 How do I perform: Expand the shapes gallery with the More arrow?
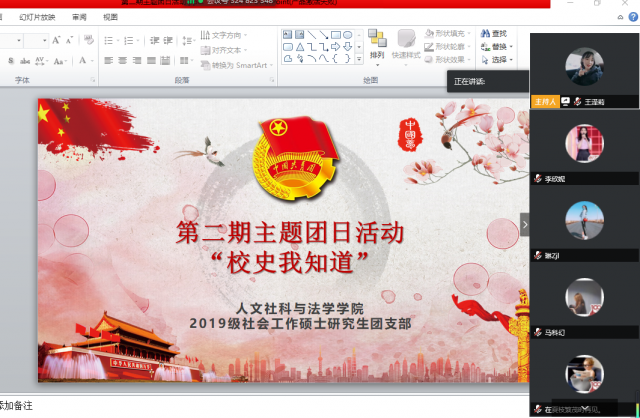point(359,59)
